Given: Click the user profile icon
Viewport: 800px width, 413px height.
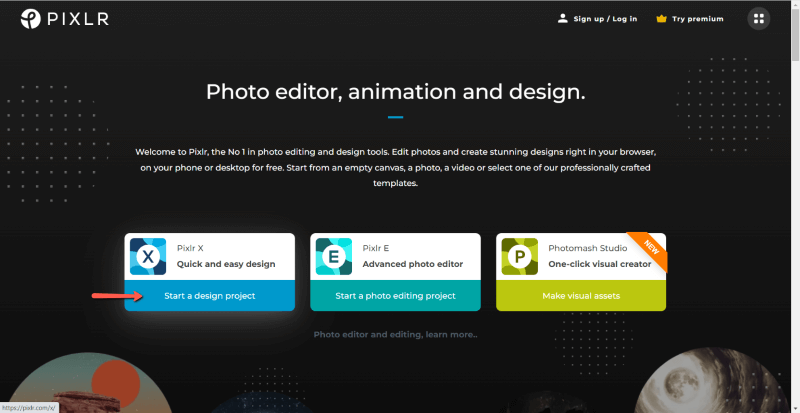Looking at the screenshot, I should coord(563,19).
